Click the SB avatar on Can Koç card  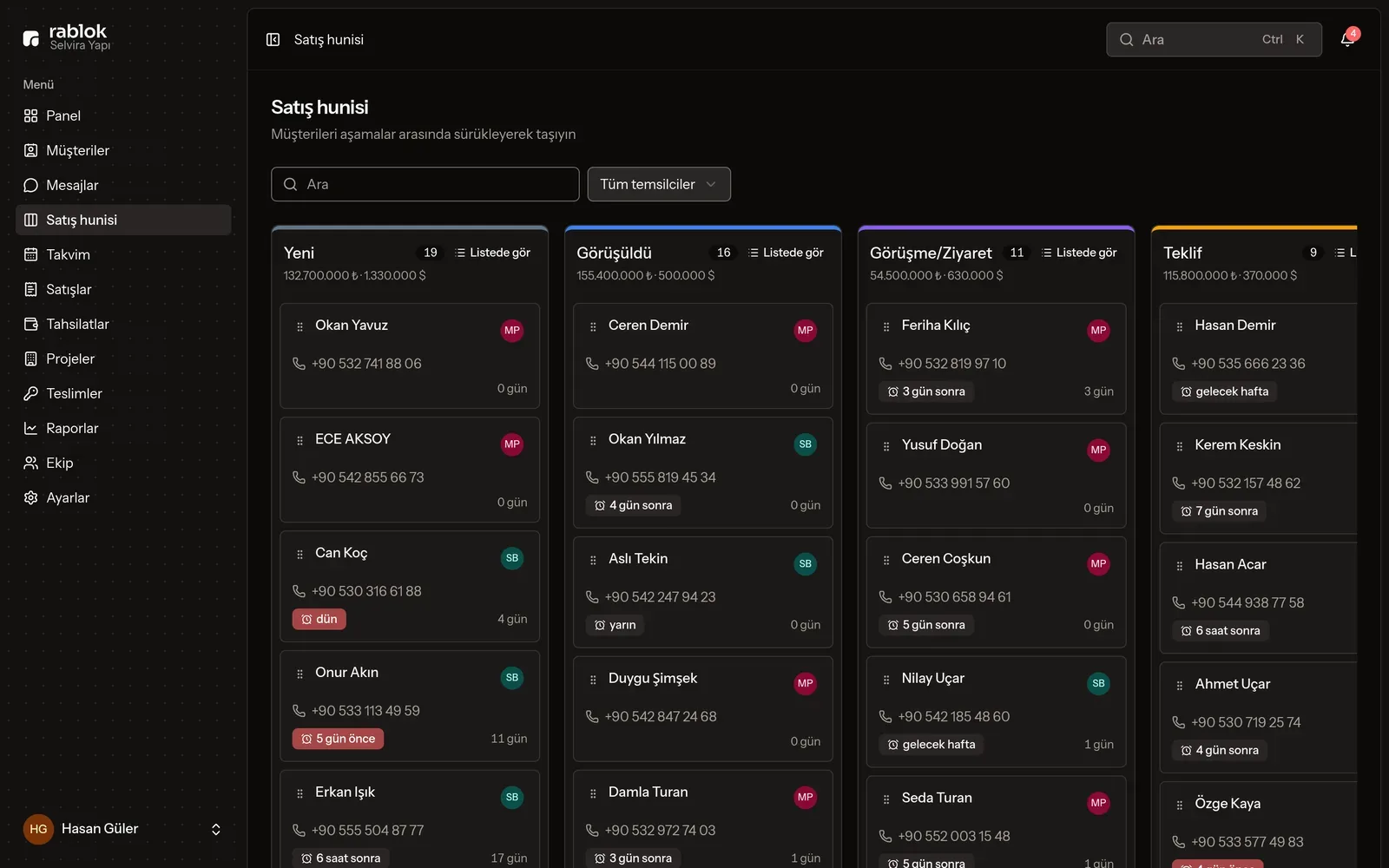(512, 558)
